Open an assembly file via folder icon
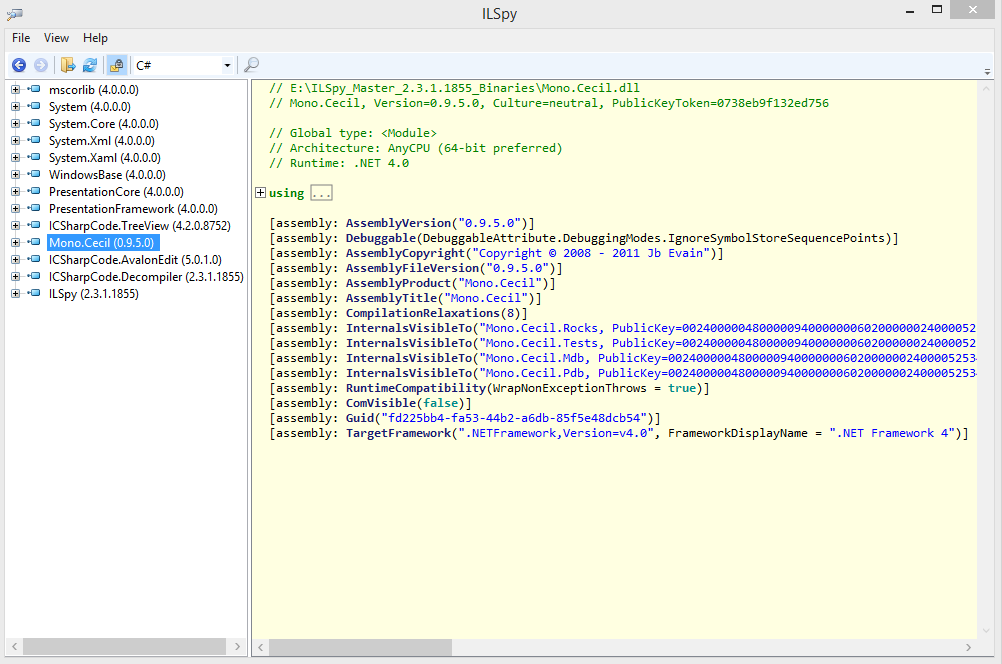The width and height of the screenshot is (1002, 664). point(68,65)
